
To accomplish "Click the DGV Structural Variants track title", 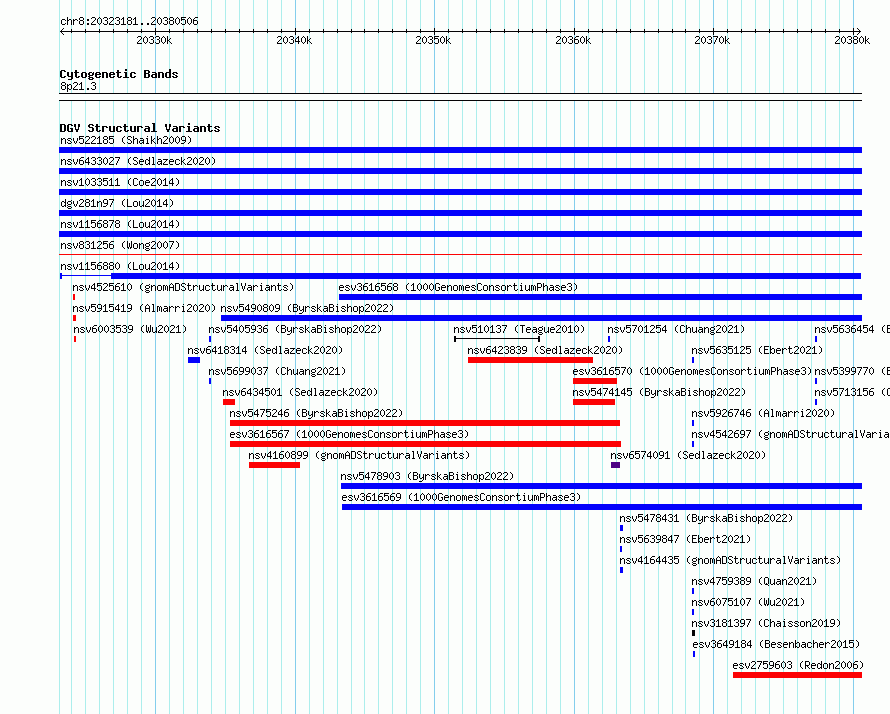I will [140, 128].
